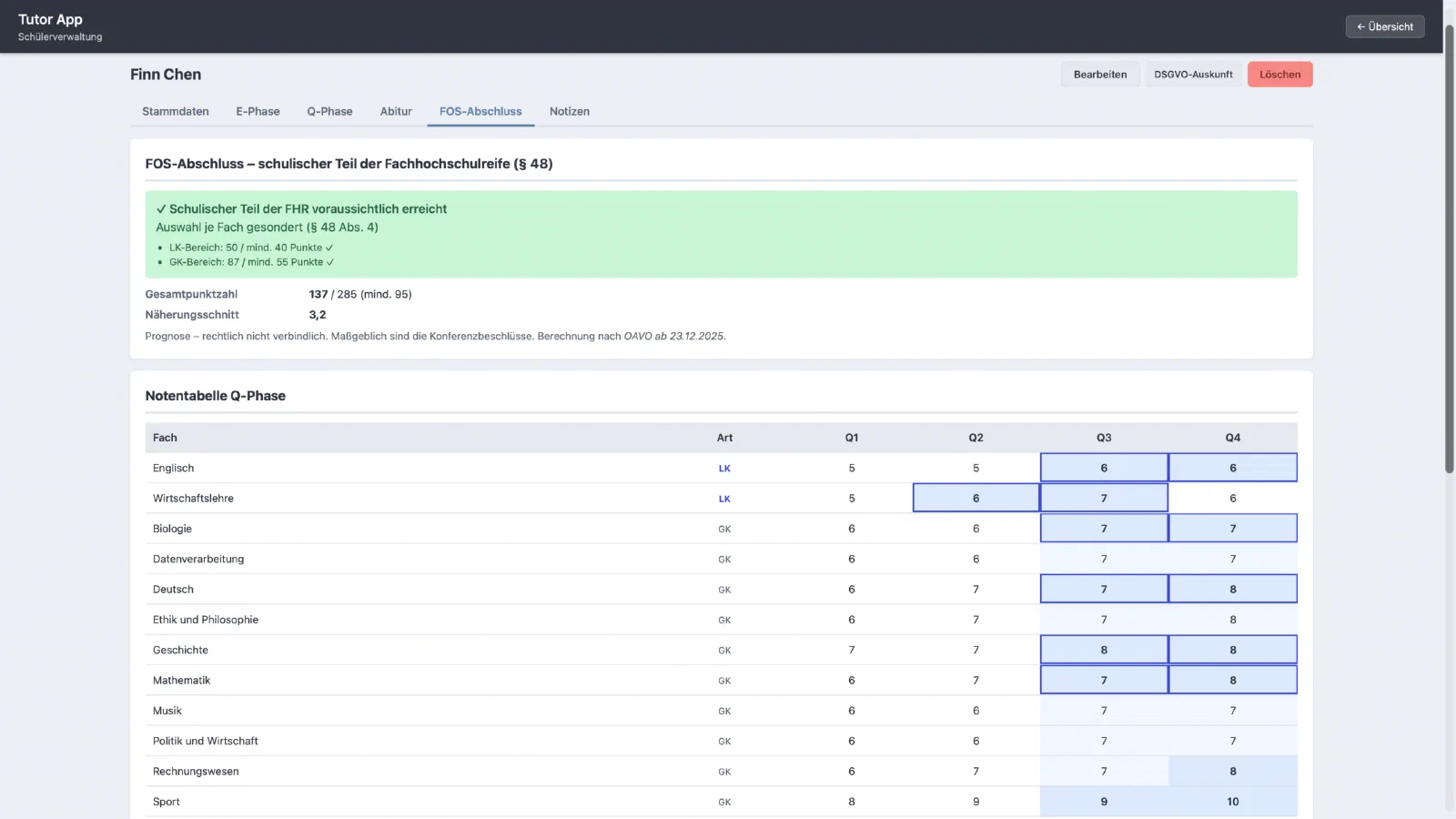Open the DSGVO-Auskunft export
The height and width of the screenshot is (819, 1456).
[1193, 75]
